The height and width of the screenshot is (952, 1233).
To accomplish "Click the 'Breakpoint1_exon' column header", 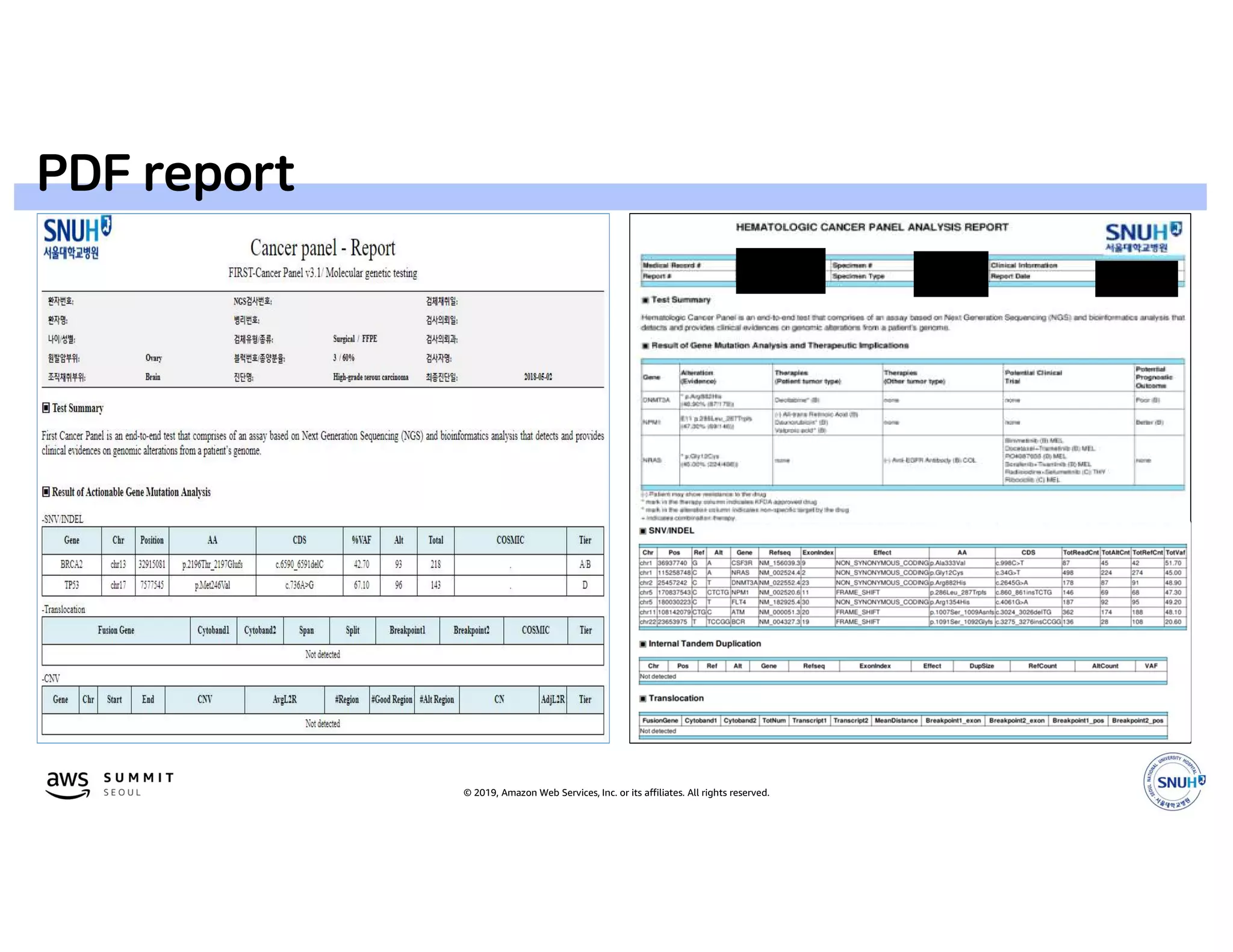I will (x=953, y=720).
